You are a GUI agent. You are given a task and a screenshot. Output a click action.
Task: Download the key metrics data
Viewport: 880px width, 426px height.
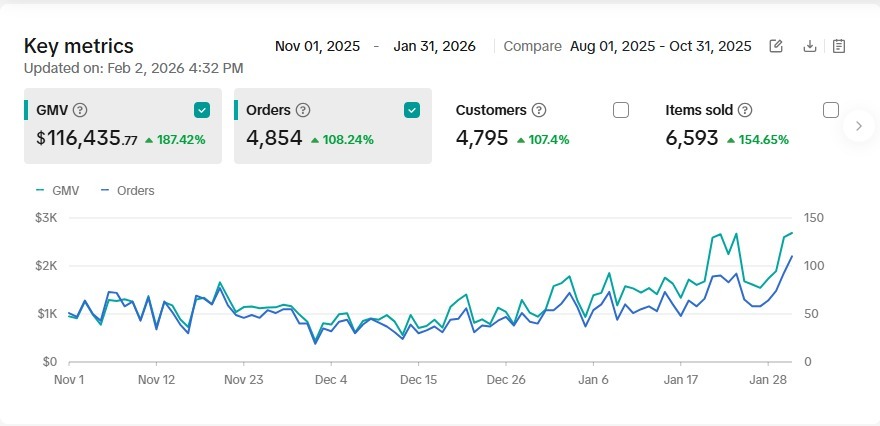point(810,46)
